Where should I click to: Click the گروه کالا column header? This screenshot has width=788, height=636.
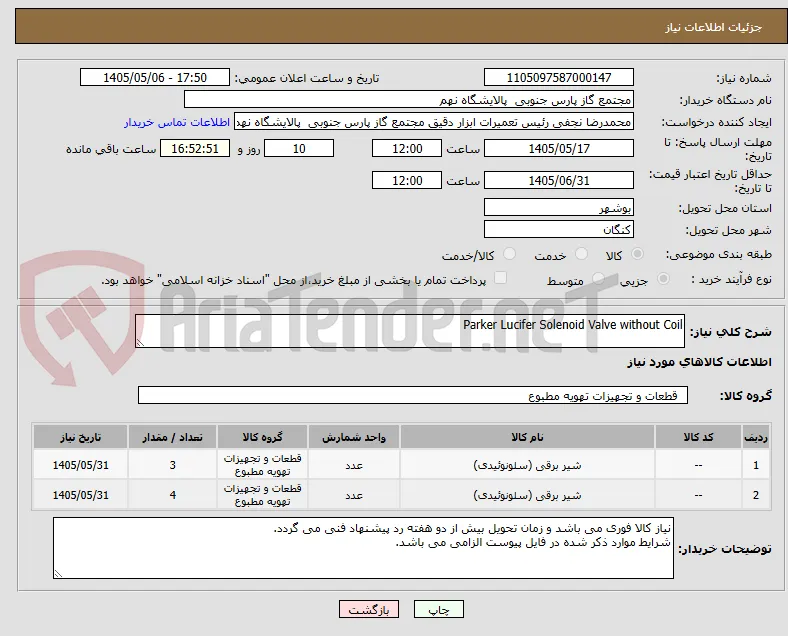click(x=262, y=437)
